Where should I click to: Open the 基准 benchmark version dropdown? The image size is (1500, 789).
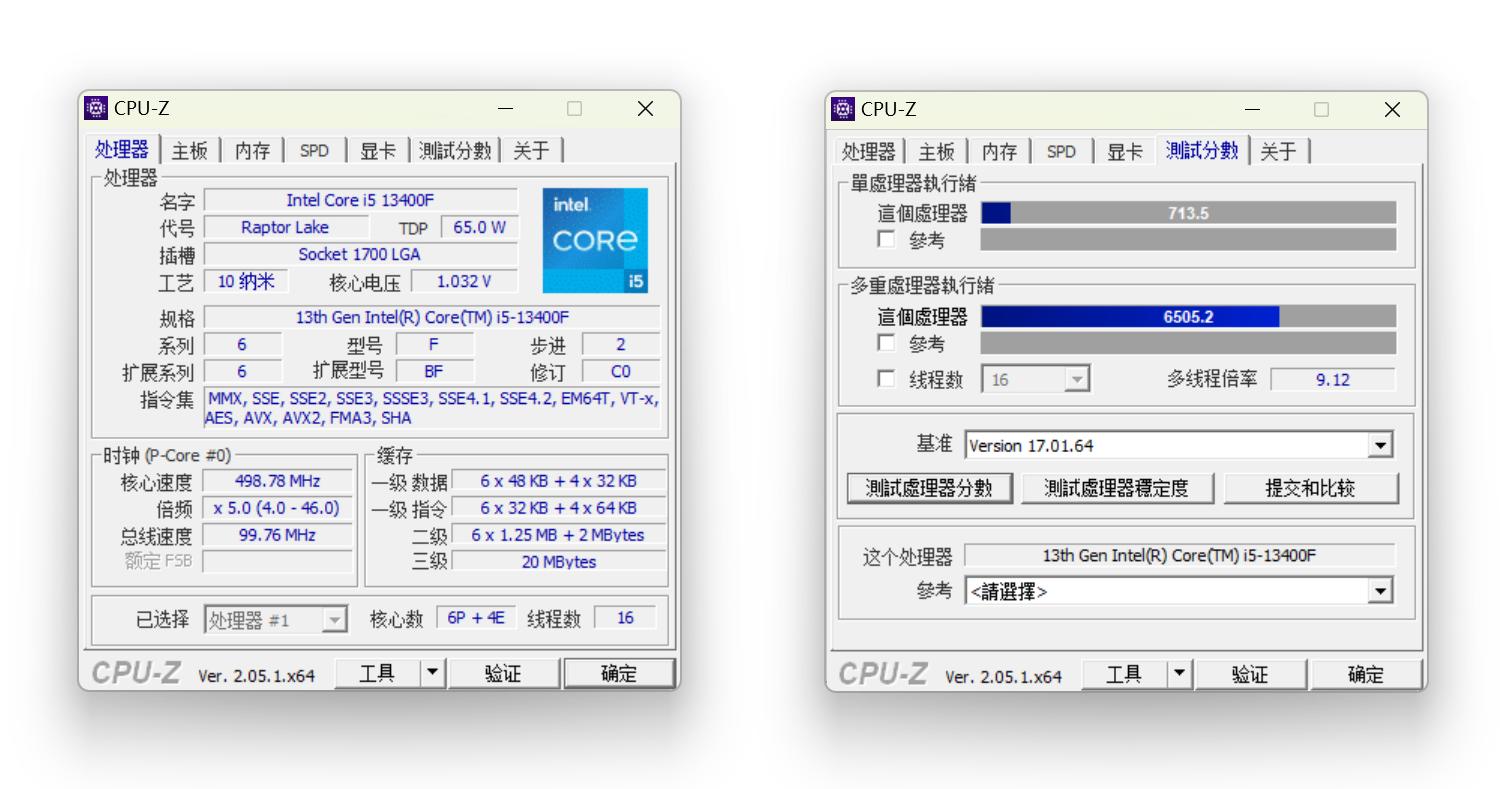click(1381, 444)
